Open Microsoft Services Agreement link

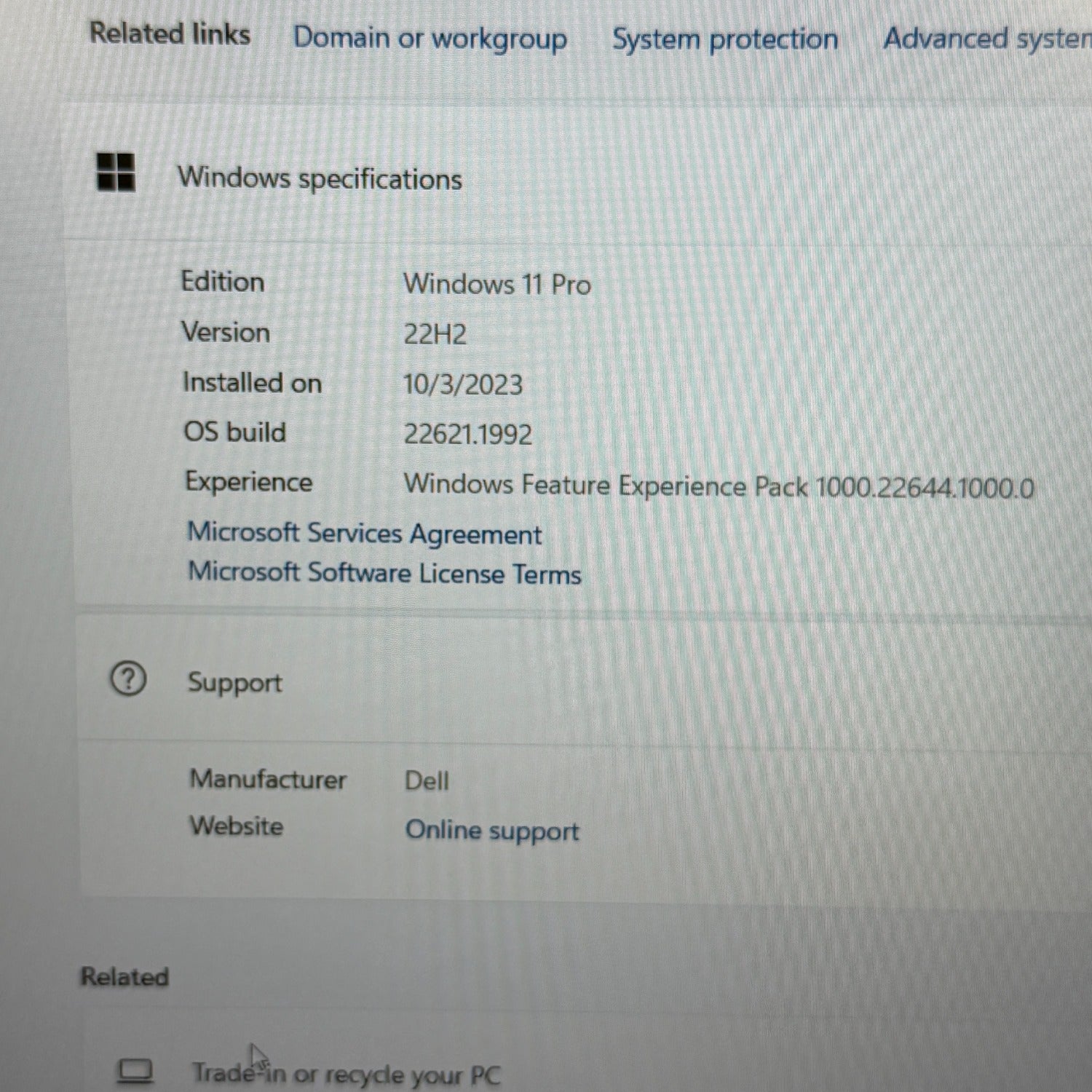point(364,534)
